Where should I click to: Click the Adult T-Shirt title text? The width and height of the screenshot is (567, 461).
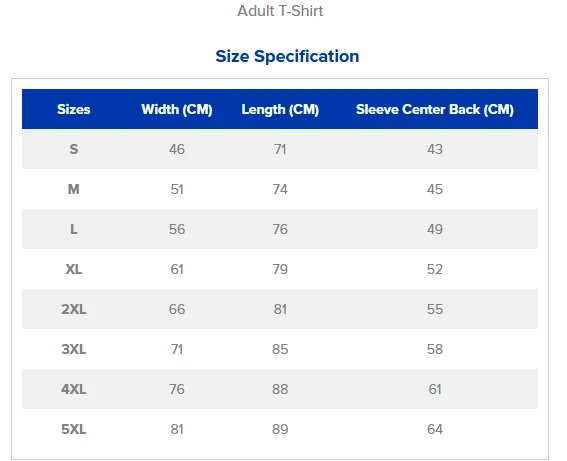[280, 11]
